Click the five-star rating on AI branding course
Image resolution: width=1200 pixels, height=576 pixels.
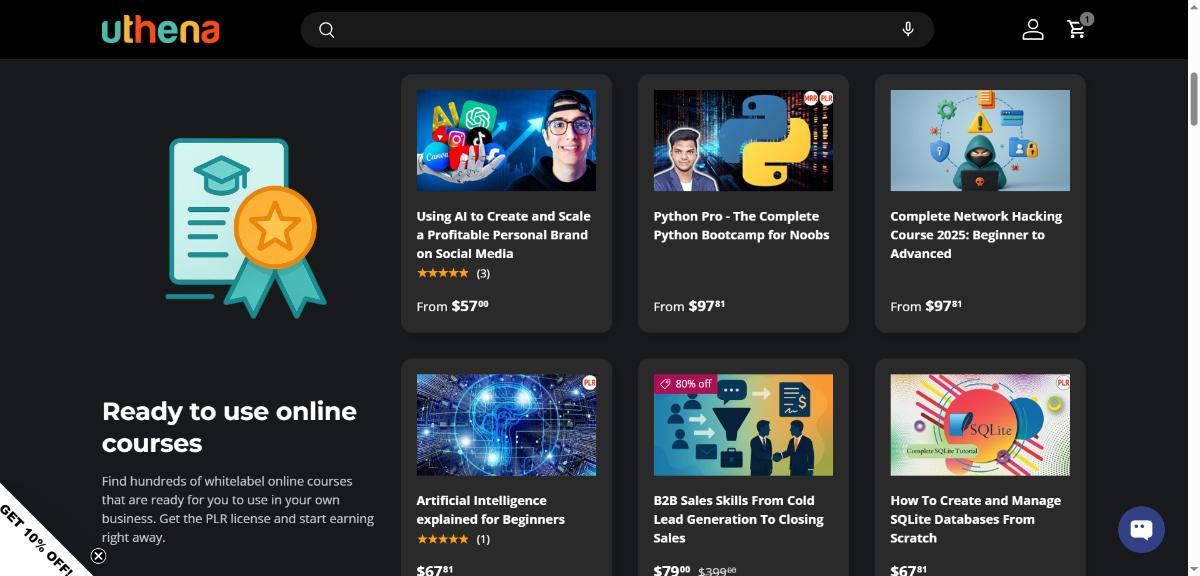click(442, 273)
